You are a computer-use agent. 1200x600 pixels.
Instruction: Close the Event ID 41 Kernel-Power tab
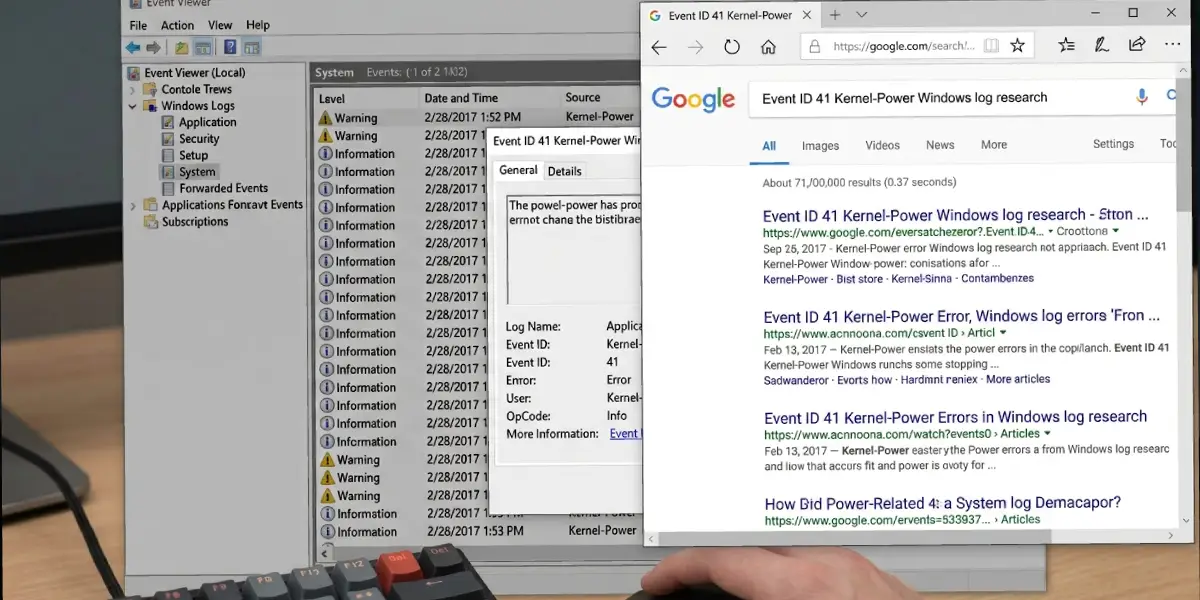coord(809,15)
